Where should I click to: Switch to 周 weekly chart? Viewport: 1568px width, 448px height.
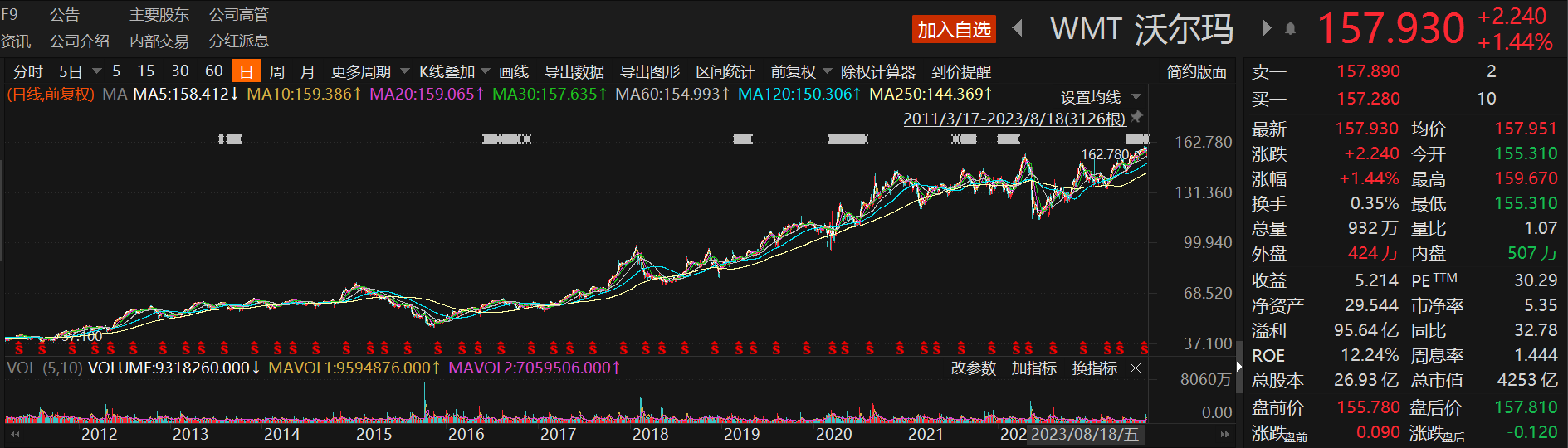[277, 71]
